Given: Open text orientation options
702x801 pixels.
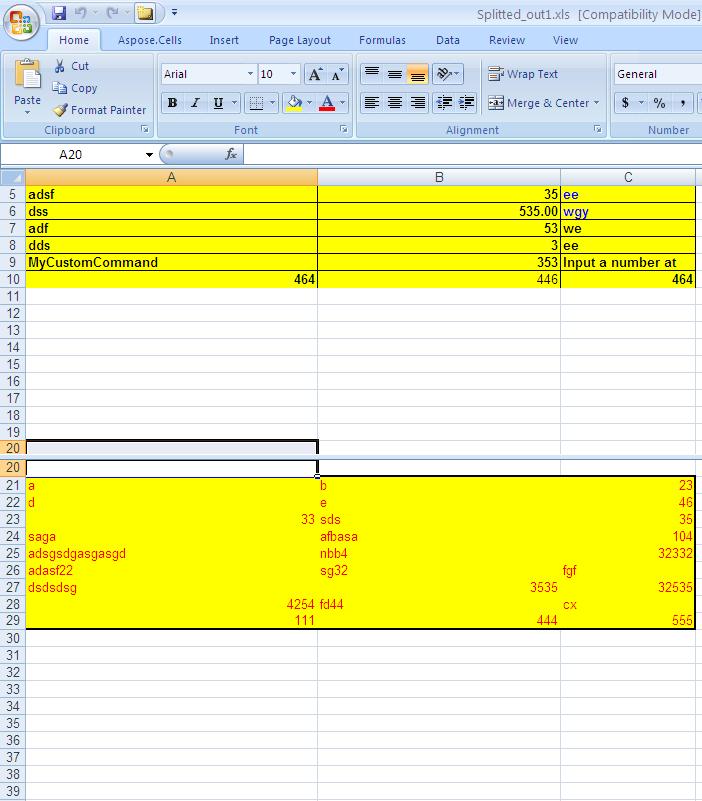Looking at the screenshot, I should (448, 74).
